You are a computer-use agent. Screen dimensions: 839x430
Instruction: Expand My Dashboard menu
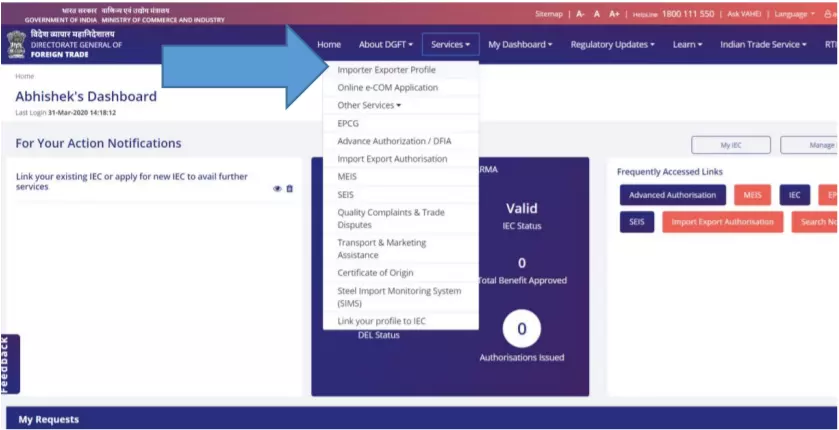coord(520,45)
